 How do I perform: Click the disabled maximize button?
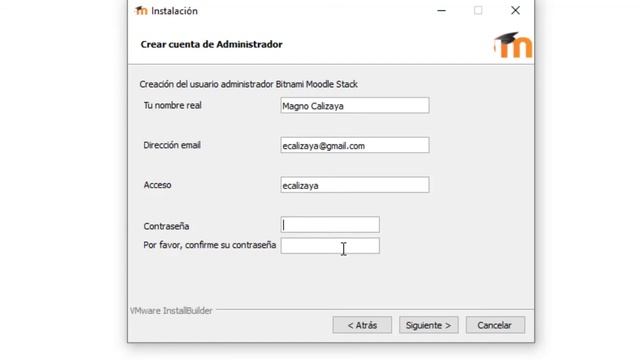pos(478,11)
